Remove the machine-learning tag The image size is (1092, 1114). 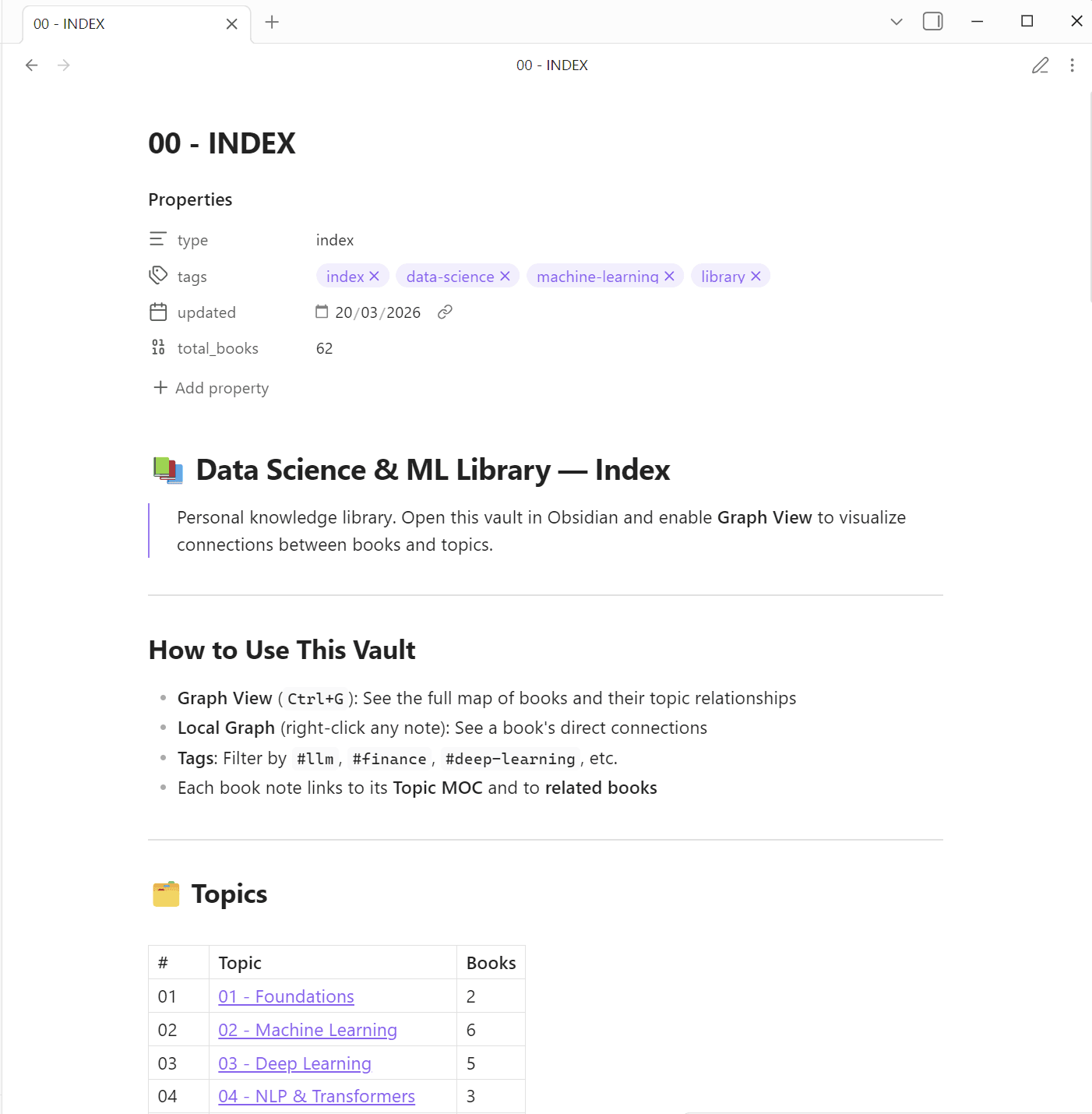670,276
